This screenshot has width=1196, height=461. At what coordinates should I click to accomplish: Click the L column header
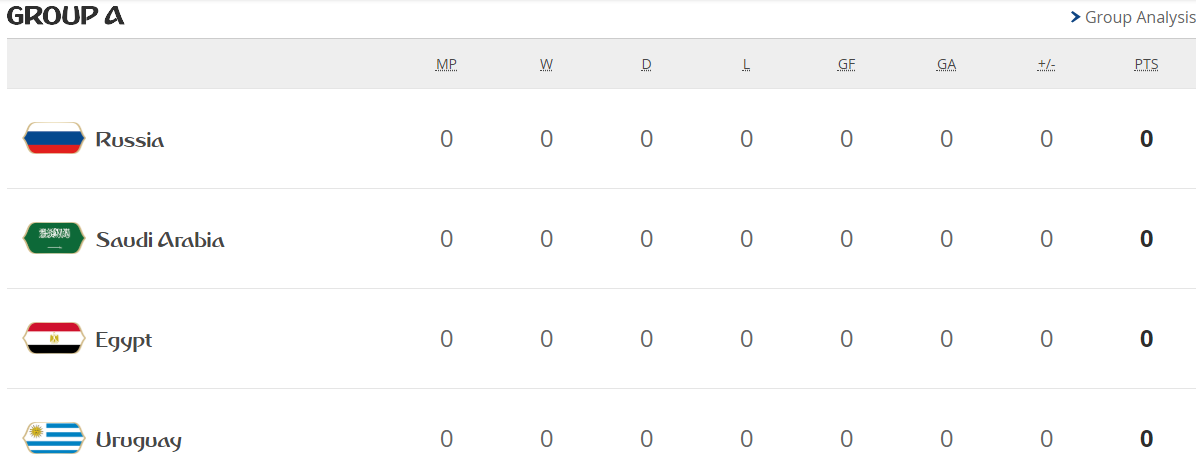click(746, 65)
